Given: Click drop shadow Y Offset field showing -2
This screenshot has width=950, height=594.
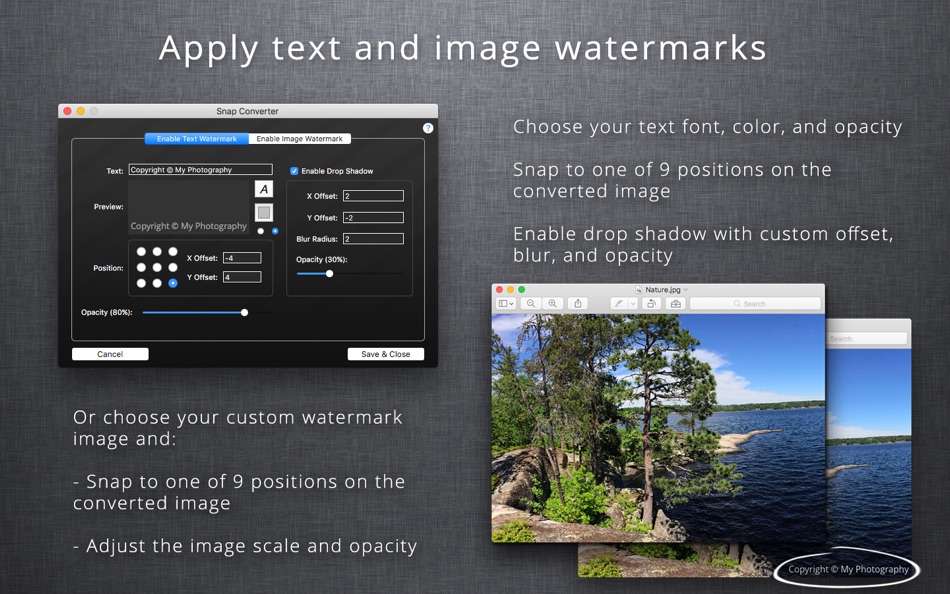Looking at the screenshot, I should click(373, 218).
